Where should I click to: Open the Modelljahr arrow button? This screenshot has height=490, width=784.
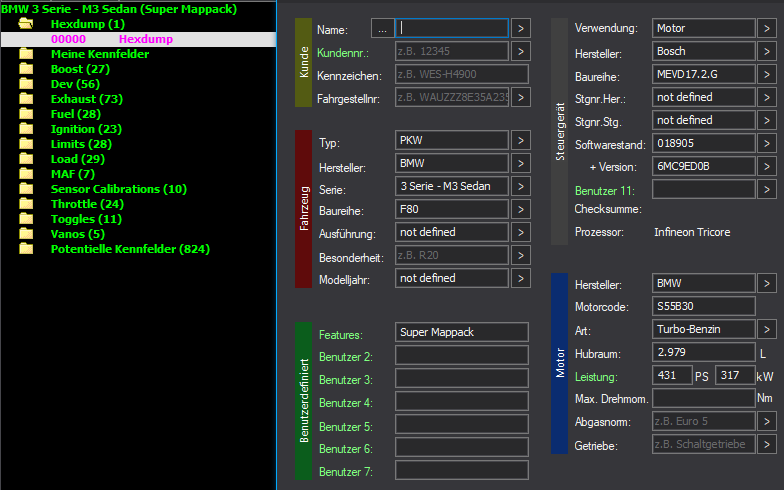[520, 278]
